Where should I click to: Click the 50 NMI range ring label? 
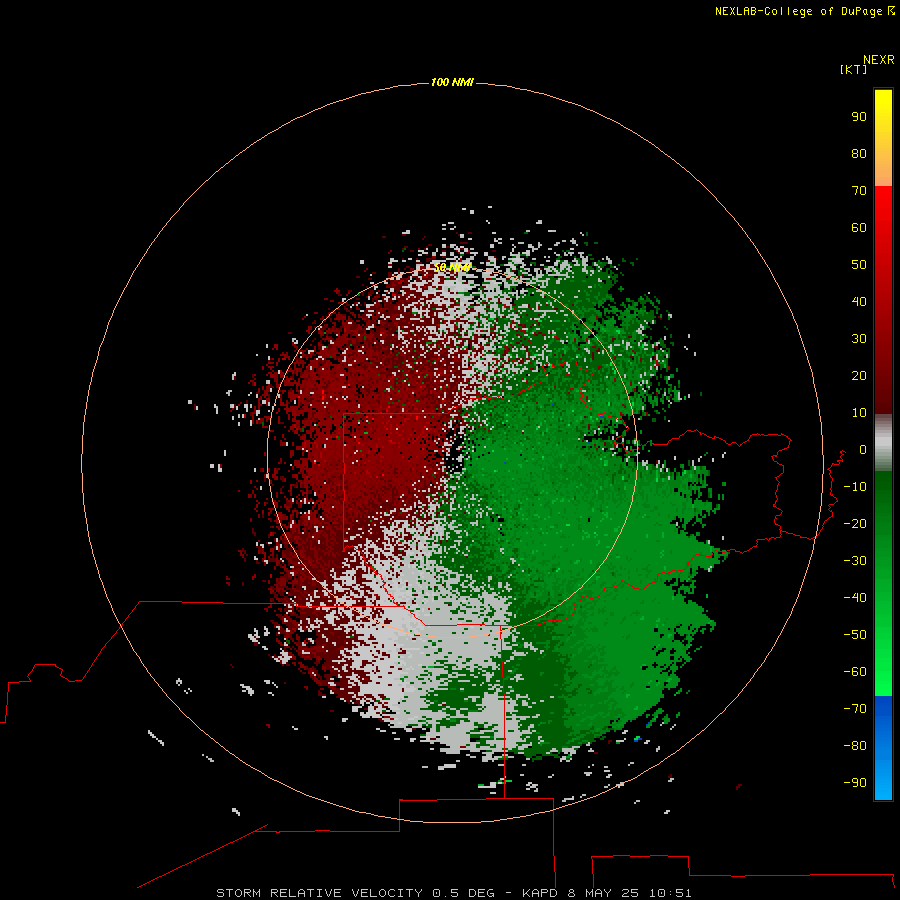[x=452, y=267]
